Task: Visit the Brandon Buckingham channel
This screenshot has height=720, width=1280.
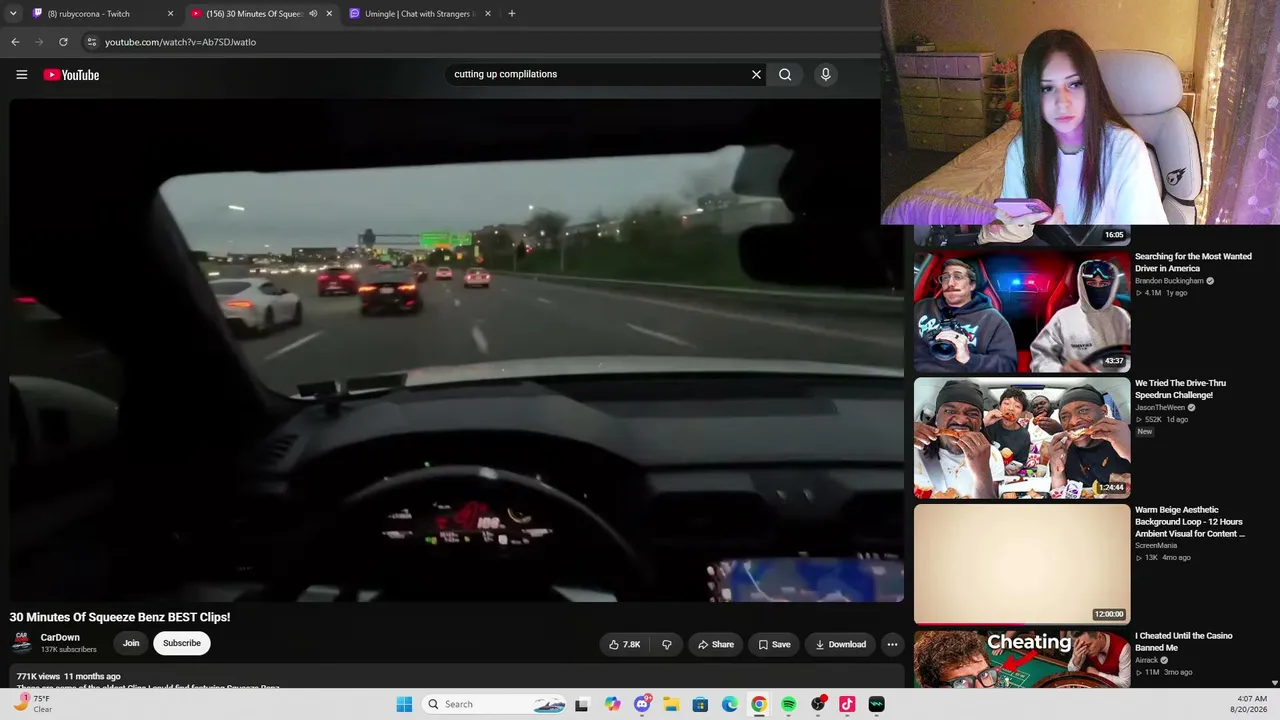Action: [x=1169, y=281]
